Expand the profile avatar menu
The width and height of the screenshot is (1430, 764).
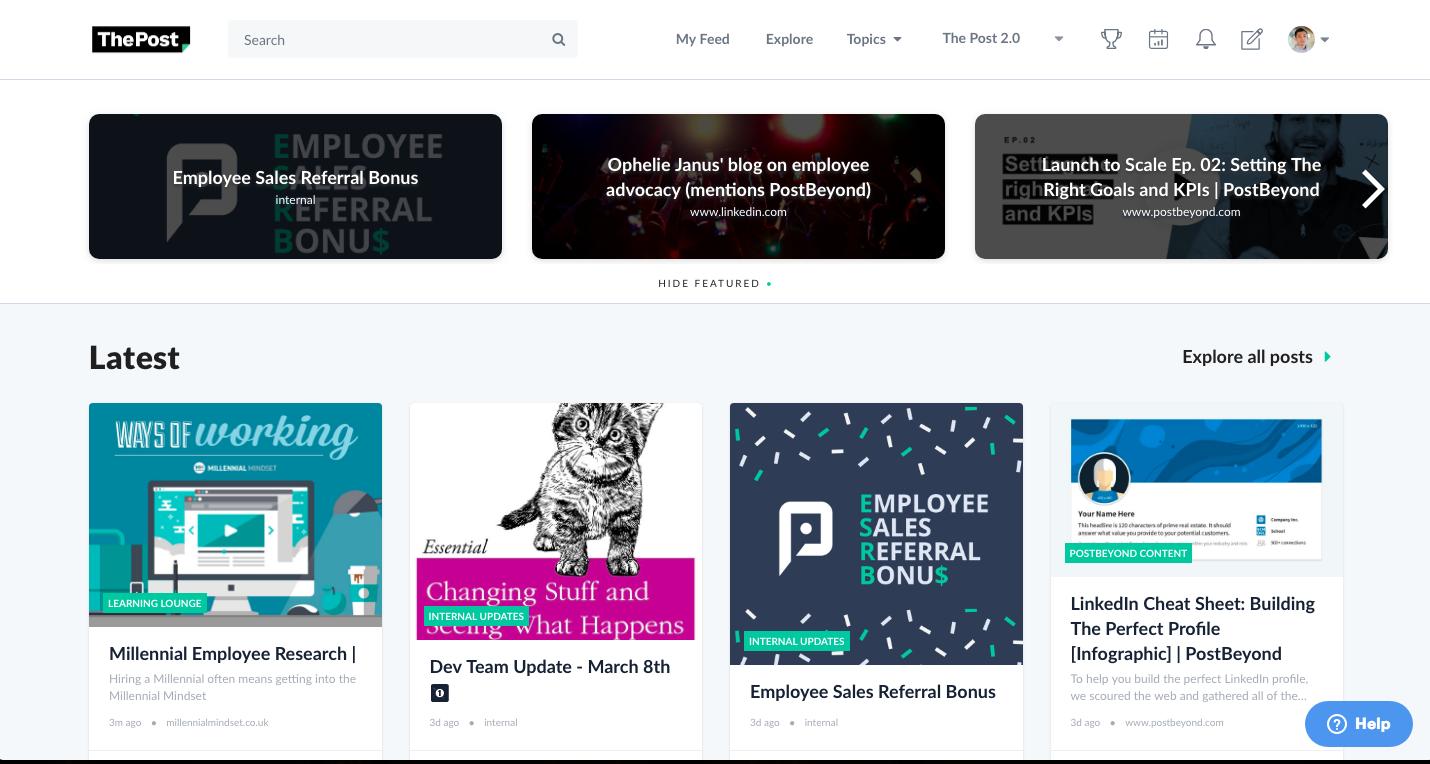coord(1308,39)
